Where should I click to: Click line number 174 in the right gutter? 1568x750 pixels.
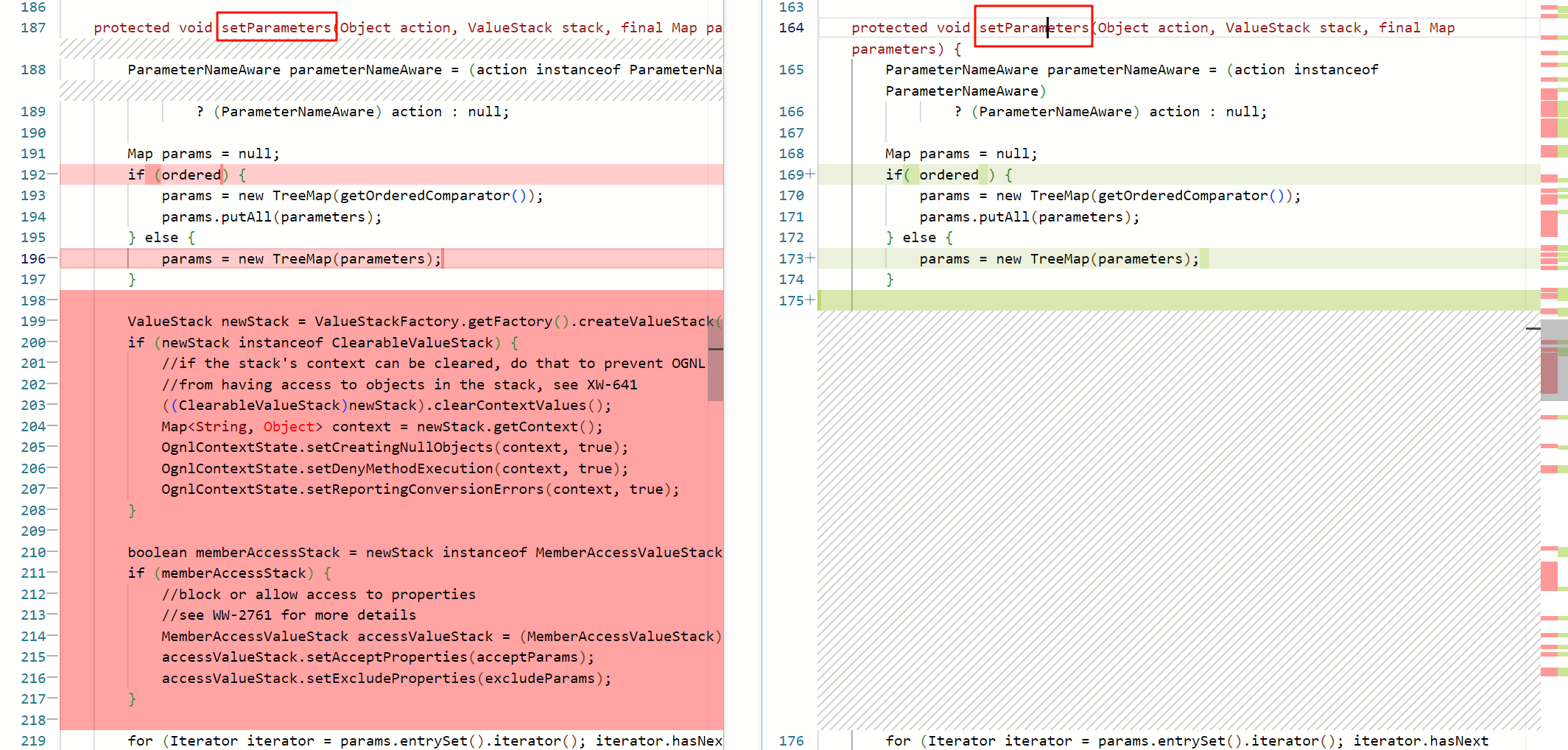tap(791, 279)
